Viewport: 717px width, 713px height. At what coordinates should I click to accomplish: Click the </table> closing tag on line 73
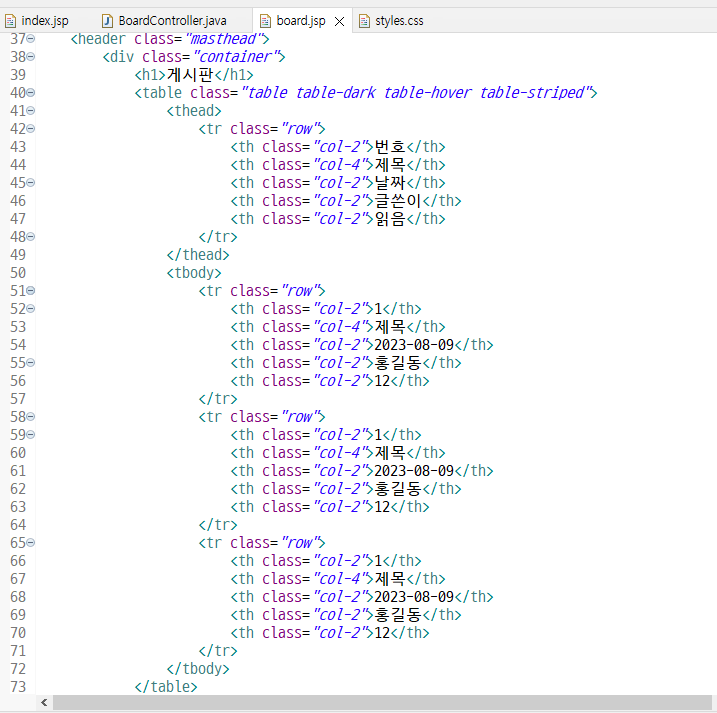coord(166,686)
